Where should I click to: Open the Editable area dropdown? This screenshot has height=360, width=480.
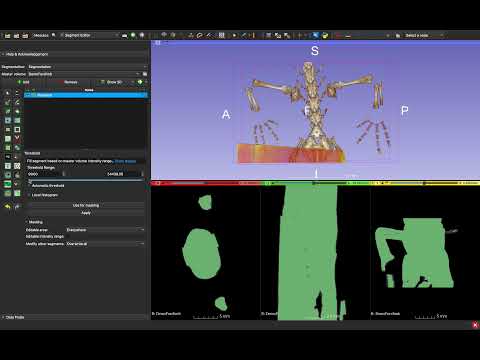[x=105, y=230]
